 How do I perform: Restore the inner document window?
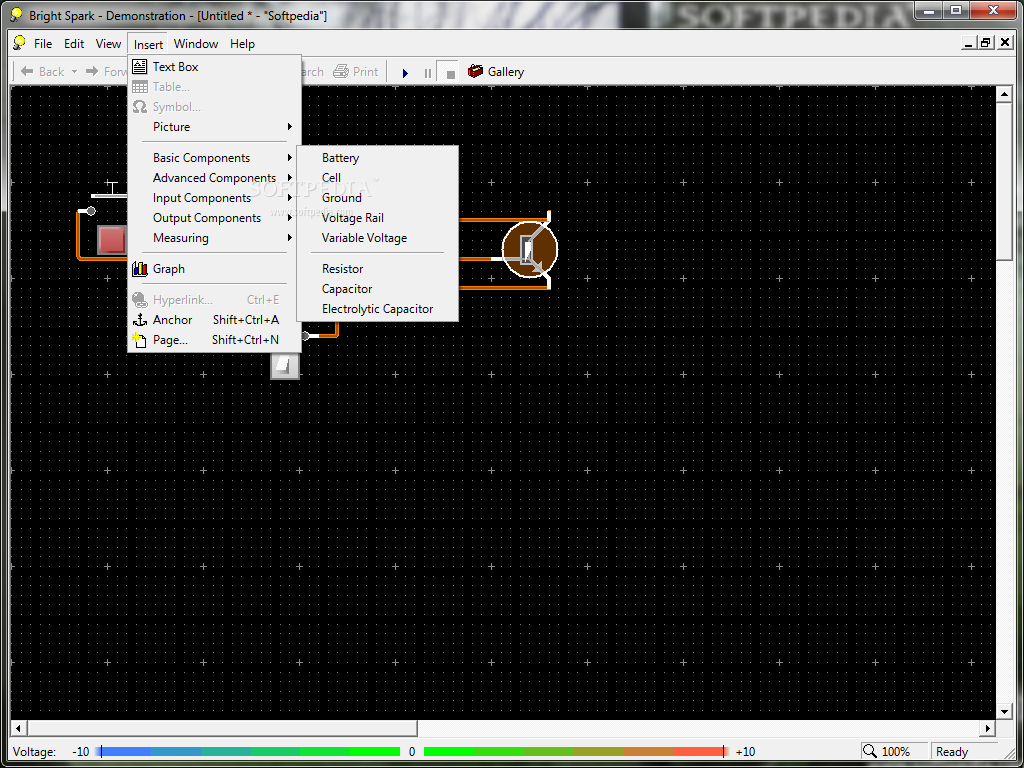pyautogui.click(x=986, y=43)
